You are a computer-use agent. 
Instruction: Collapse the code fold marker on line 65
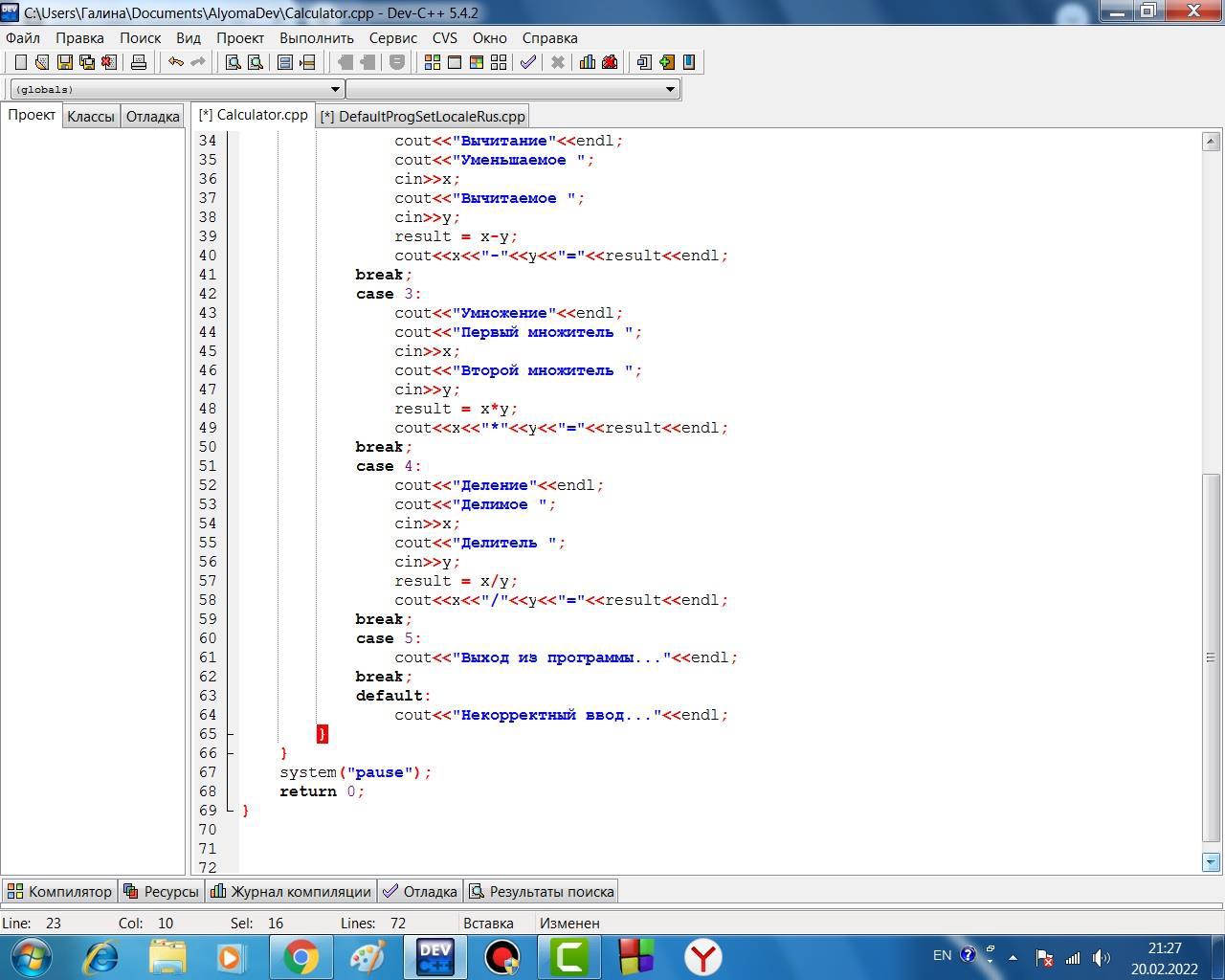[230, 734]
